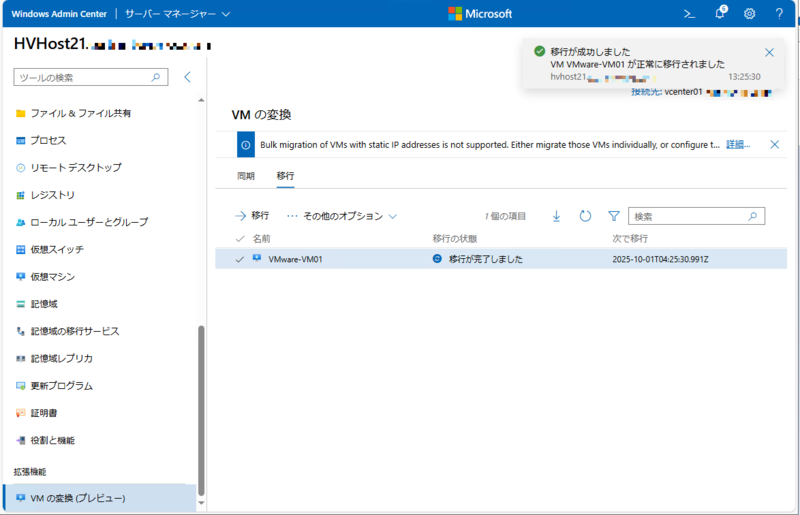Image resolution: width=800 pixels, height=515 pixels.
Task: Open the PowerShell console icon
Action: click(x=689, y=14)
